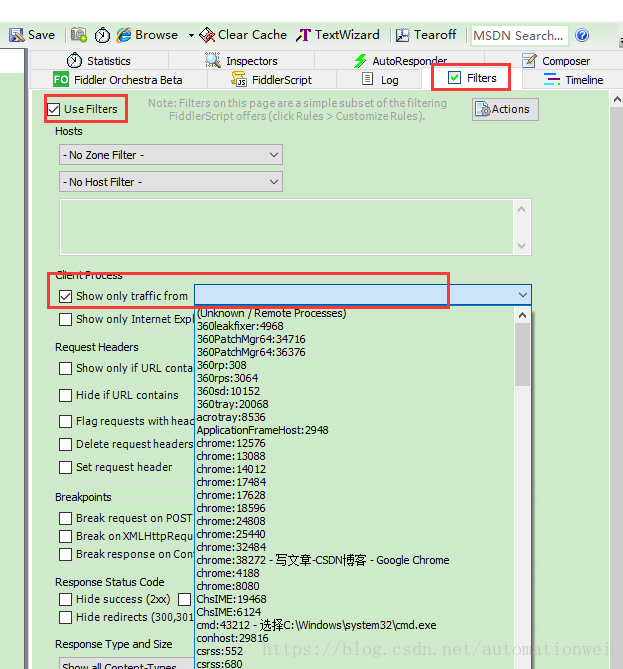
Task: Open the Composer tab
Action: coord(556,61)
